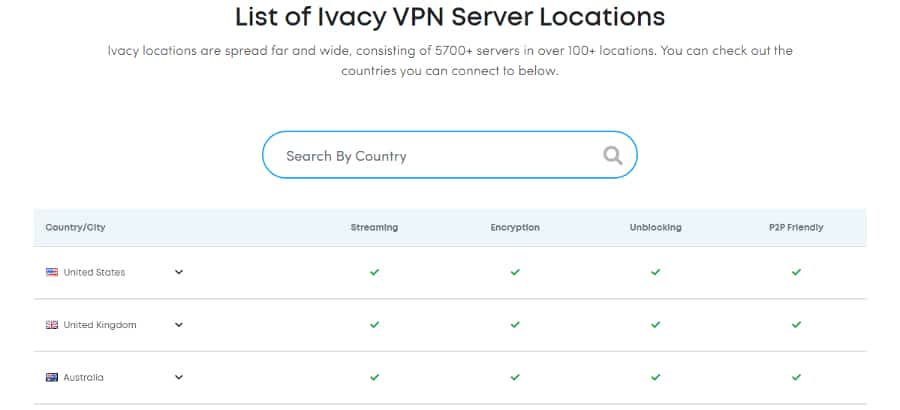Screen dimensions: 900x410
Task: Click Australia Unblocking checkmark
Action: [x=656, y=378]
